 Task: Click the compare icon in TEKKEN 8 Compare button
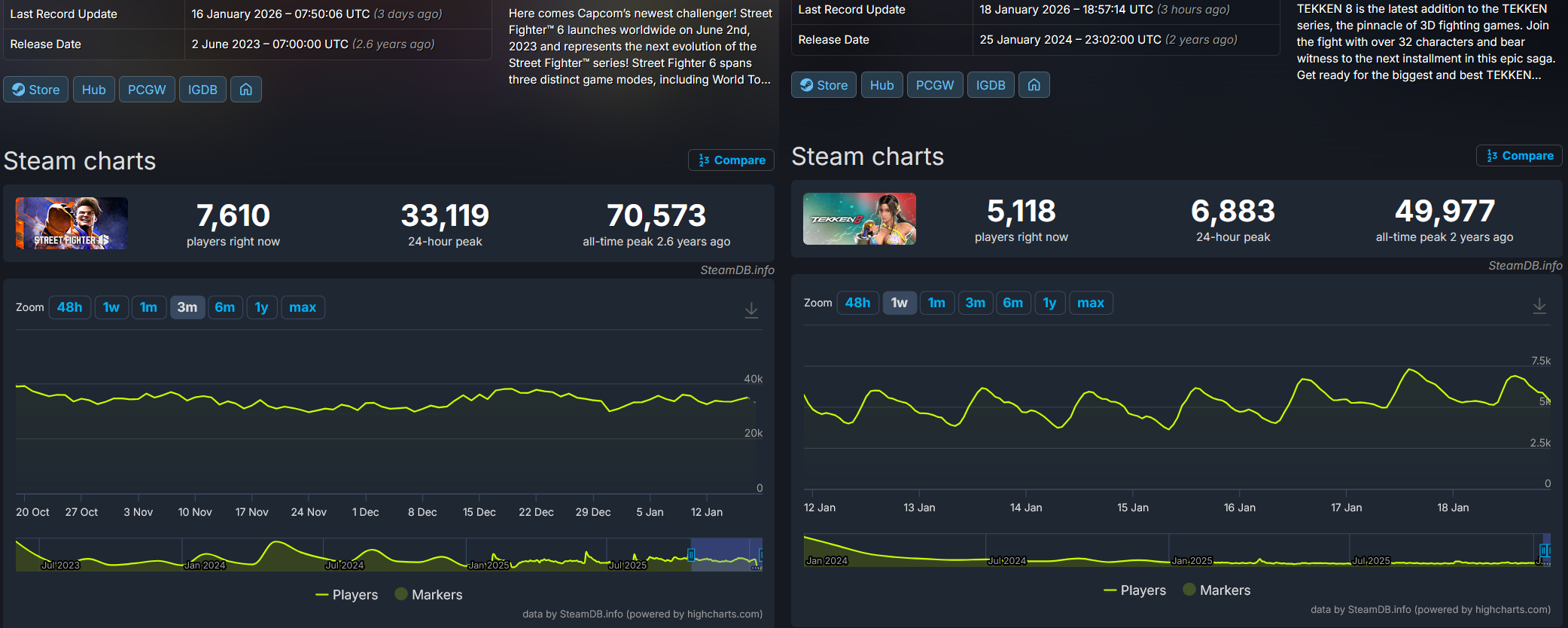point(1492,156)
